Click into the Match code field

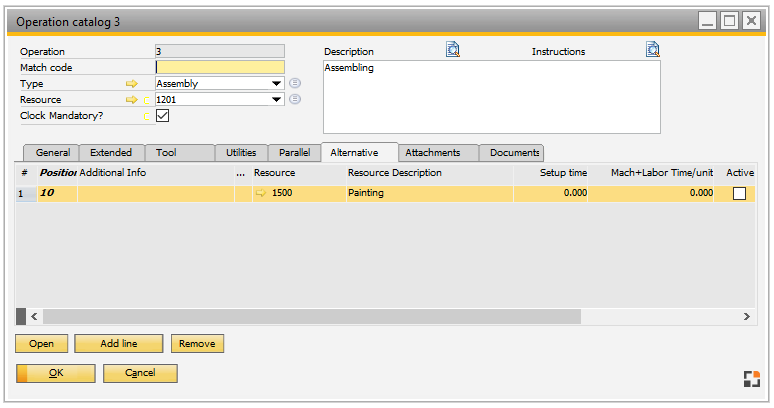(220, 68)
